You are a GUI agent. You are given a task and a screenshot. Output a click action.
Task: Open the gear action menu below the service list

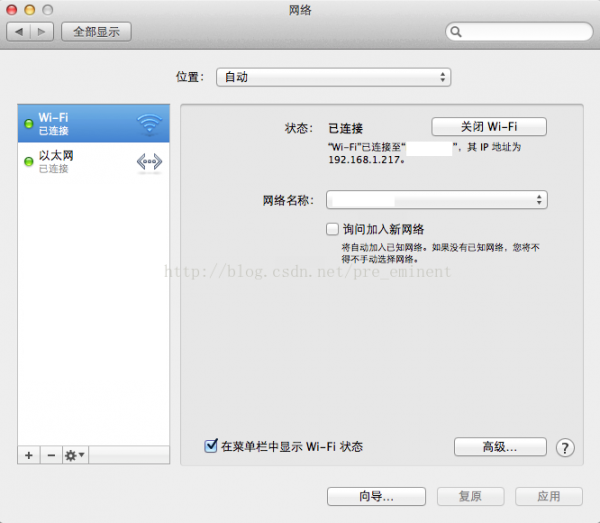pos(75,455)
